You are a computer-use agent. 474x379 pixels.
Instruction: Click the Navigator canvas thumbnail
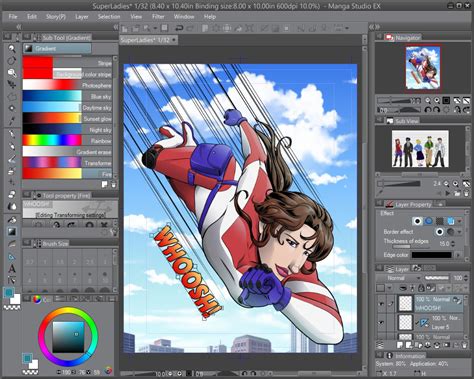423,68
